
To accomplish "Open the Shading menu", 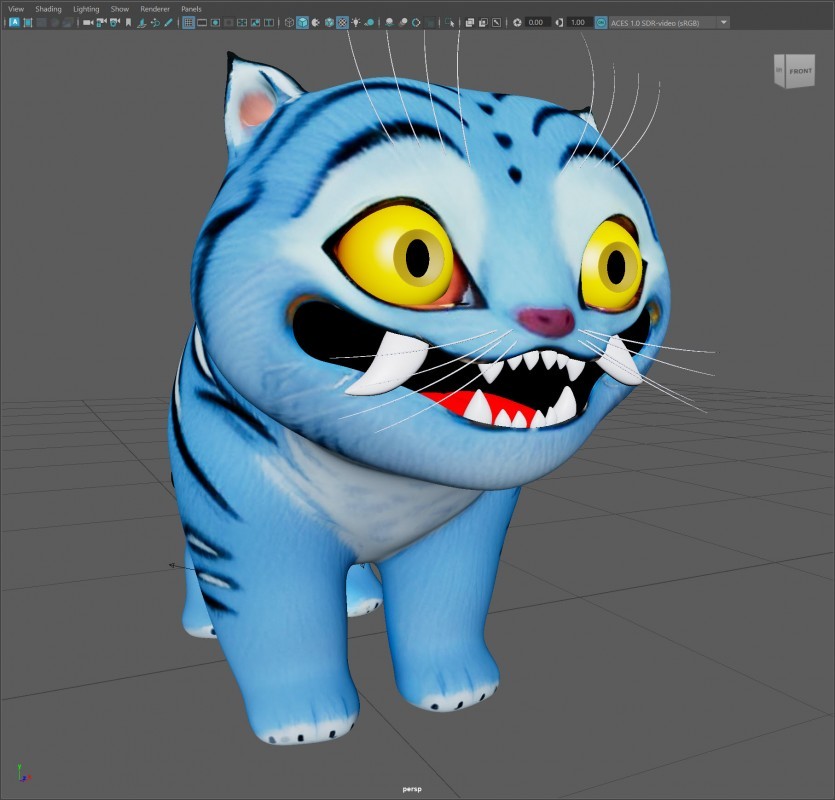I will 48,9.
